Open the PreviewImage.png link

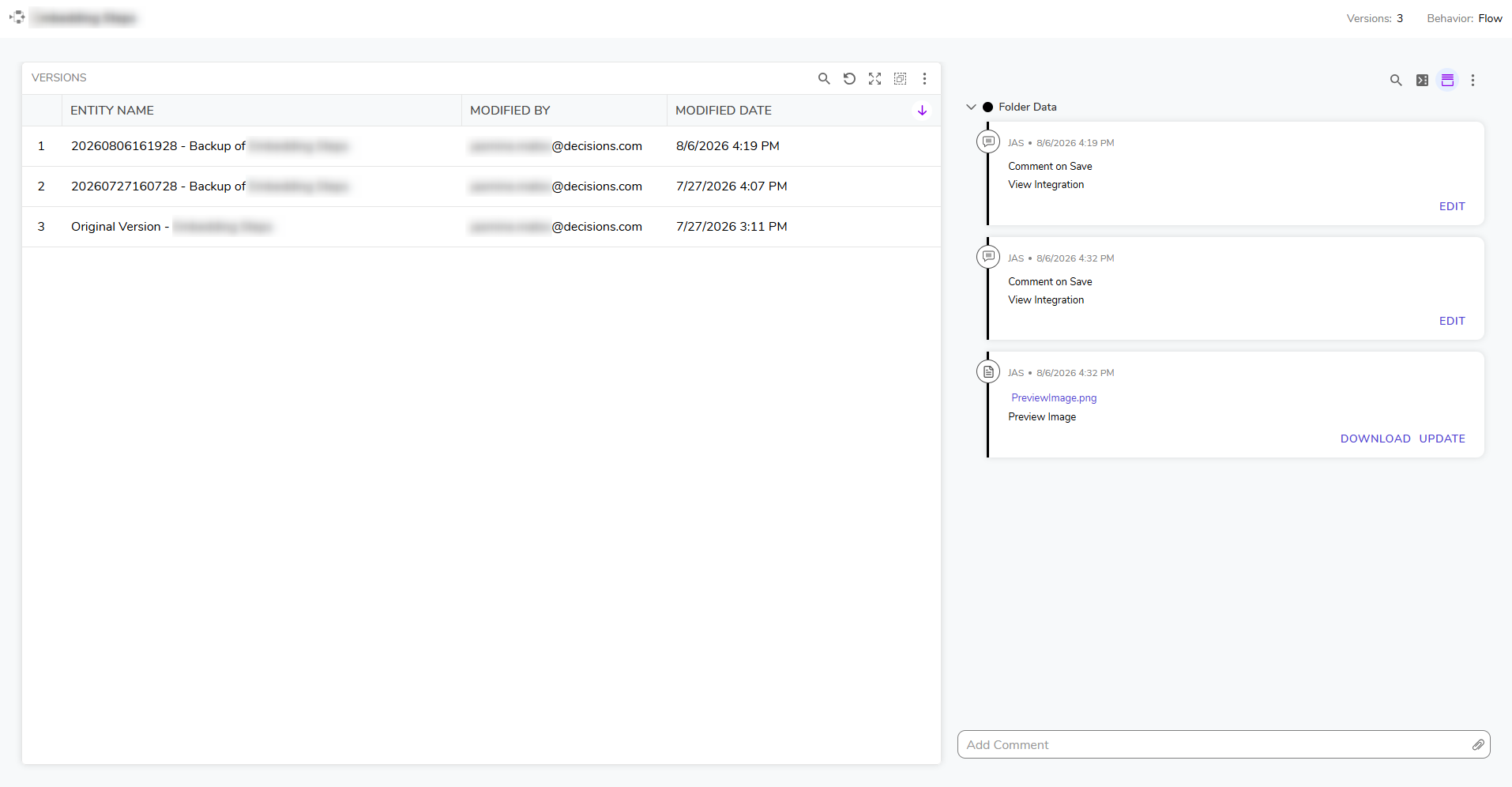pyautogui.click(x=1054, y=397)
